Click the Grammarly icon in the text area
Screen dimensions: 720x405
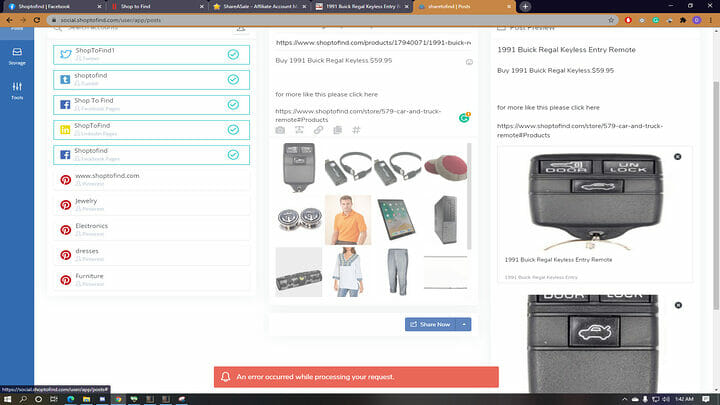[464, 118]
